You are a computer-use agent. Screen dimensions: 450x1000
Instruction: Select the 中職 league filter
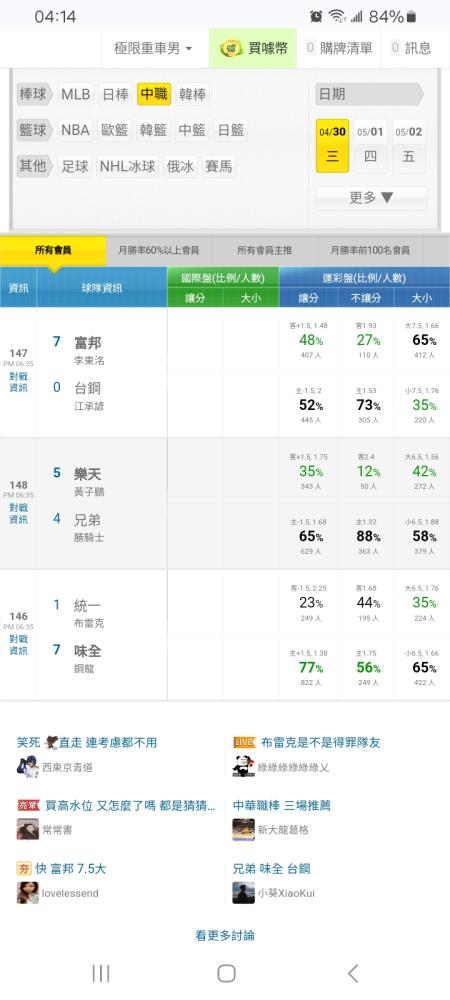pos(154,94)
